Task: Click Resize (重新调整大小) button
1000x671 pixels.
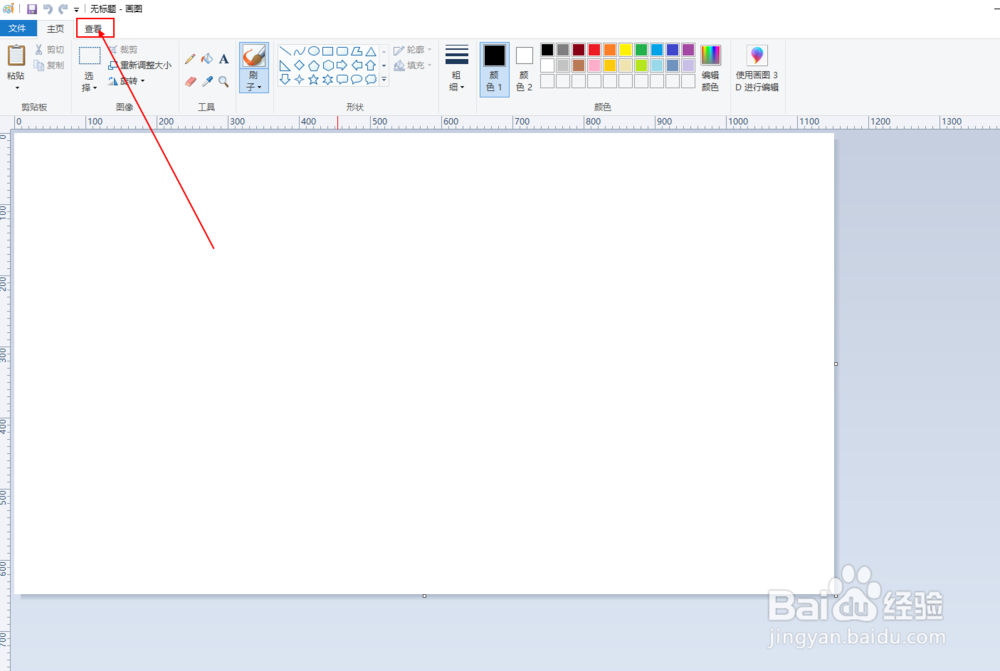Action: pos(140,65)
